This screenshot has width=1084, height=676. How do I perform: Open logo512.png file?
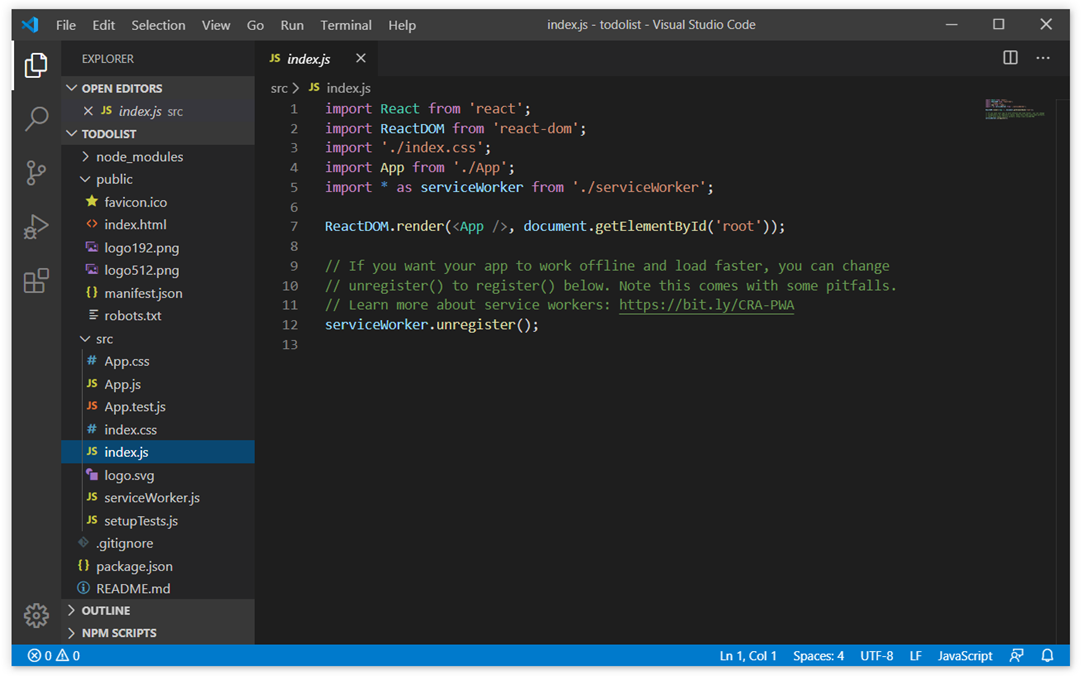coord(158,270)
